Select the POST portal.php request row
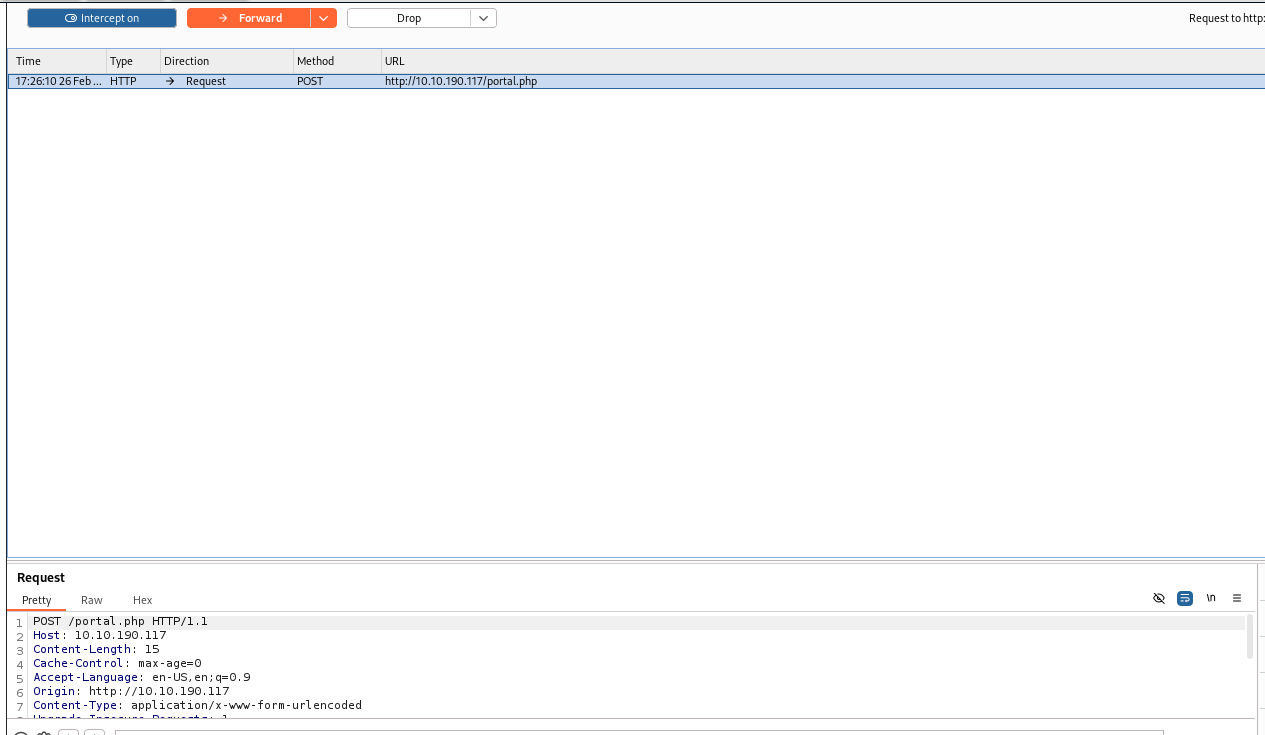The height and width of the screenshot is (735, 1265). pos(460,81)
